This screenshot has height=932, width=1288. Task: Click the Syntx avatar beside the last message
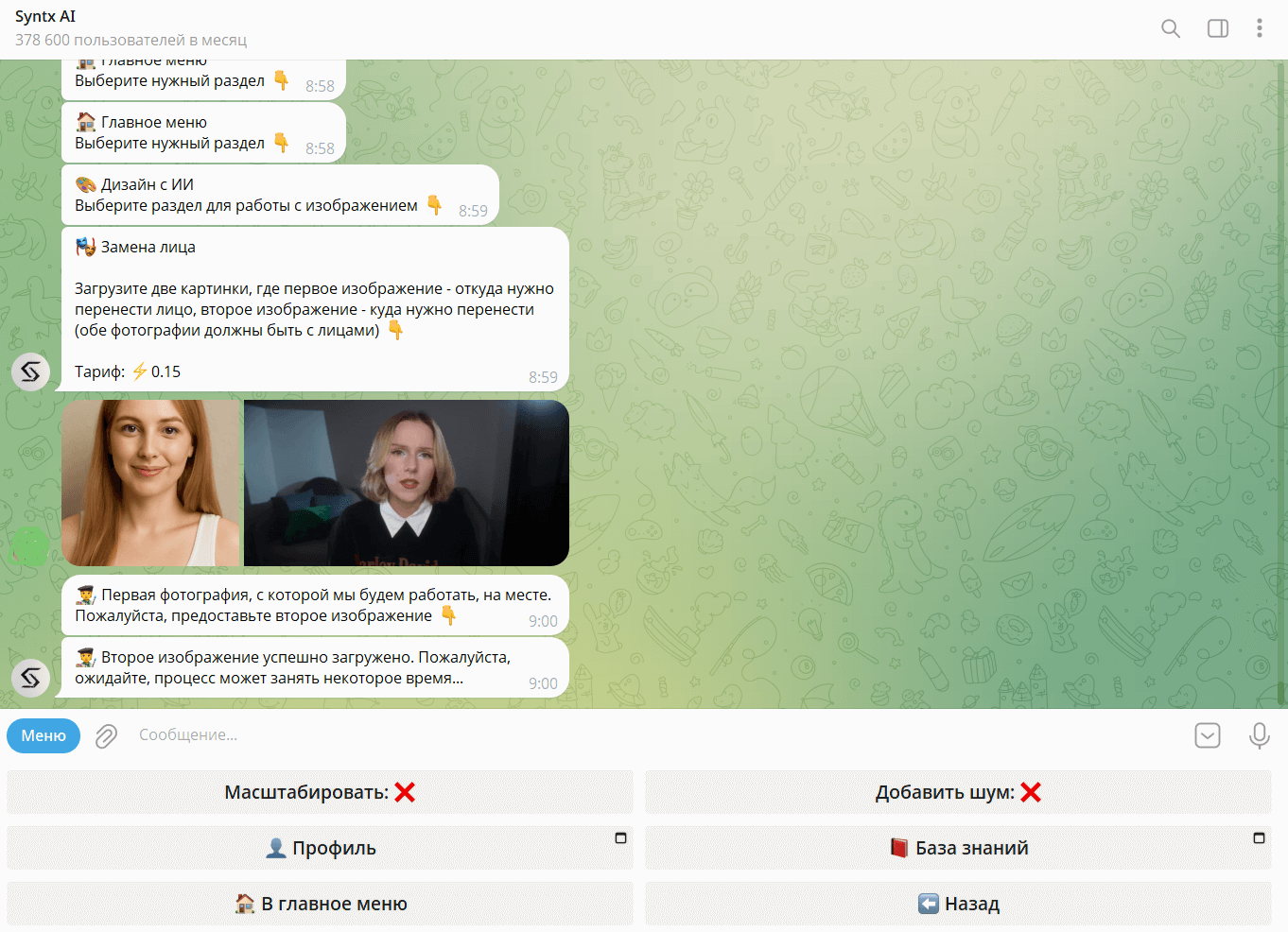tap(30, 678)
